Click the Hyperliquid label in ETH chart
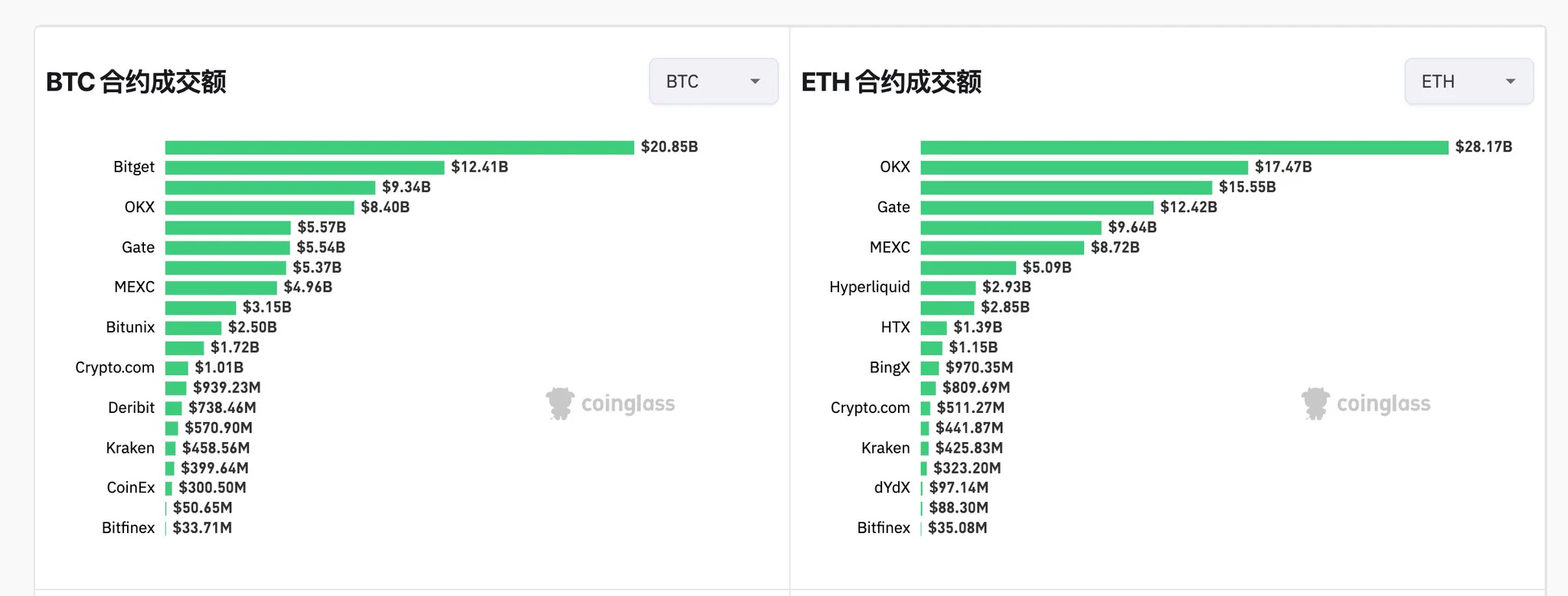 tap(870, 287)
